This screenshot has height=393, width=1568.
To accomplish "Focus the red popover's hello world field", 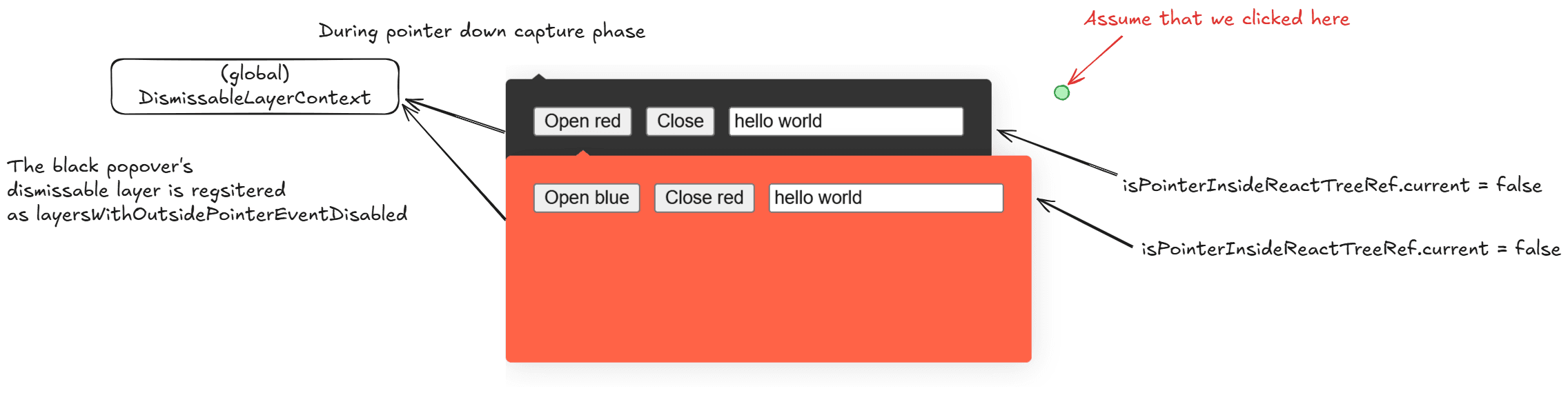I will (x=885, y=198).
